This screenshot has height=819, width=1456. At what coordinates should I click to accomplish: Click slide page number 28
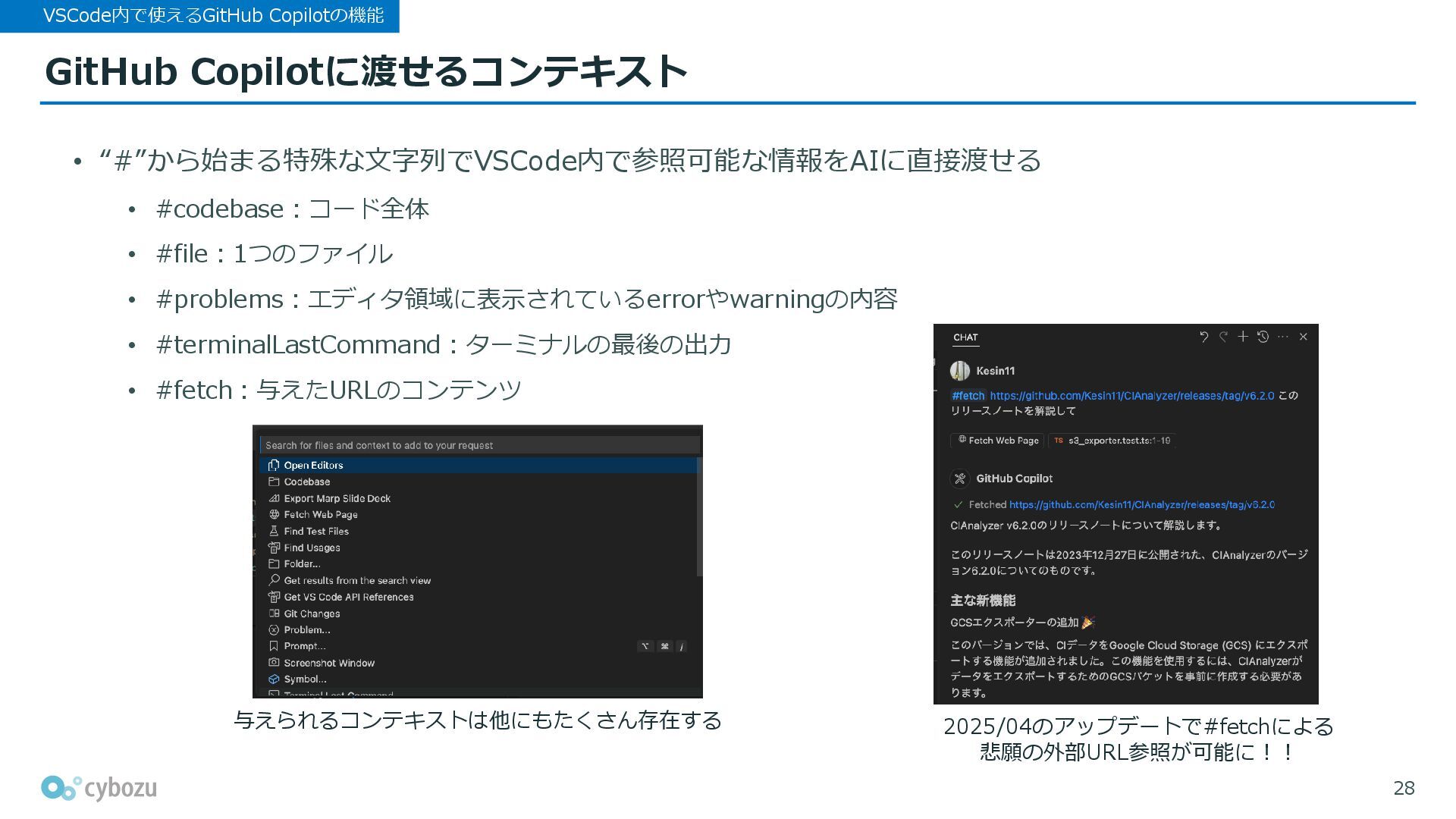click(x=1404, y=789)
